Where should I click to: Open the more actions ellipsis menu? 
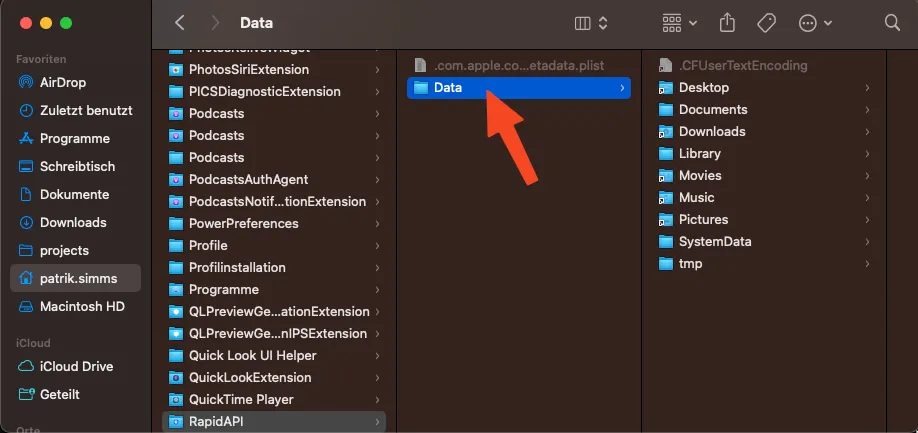[815, 22]
